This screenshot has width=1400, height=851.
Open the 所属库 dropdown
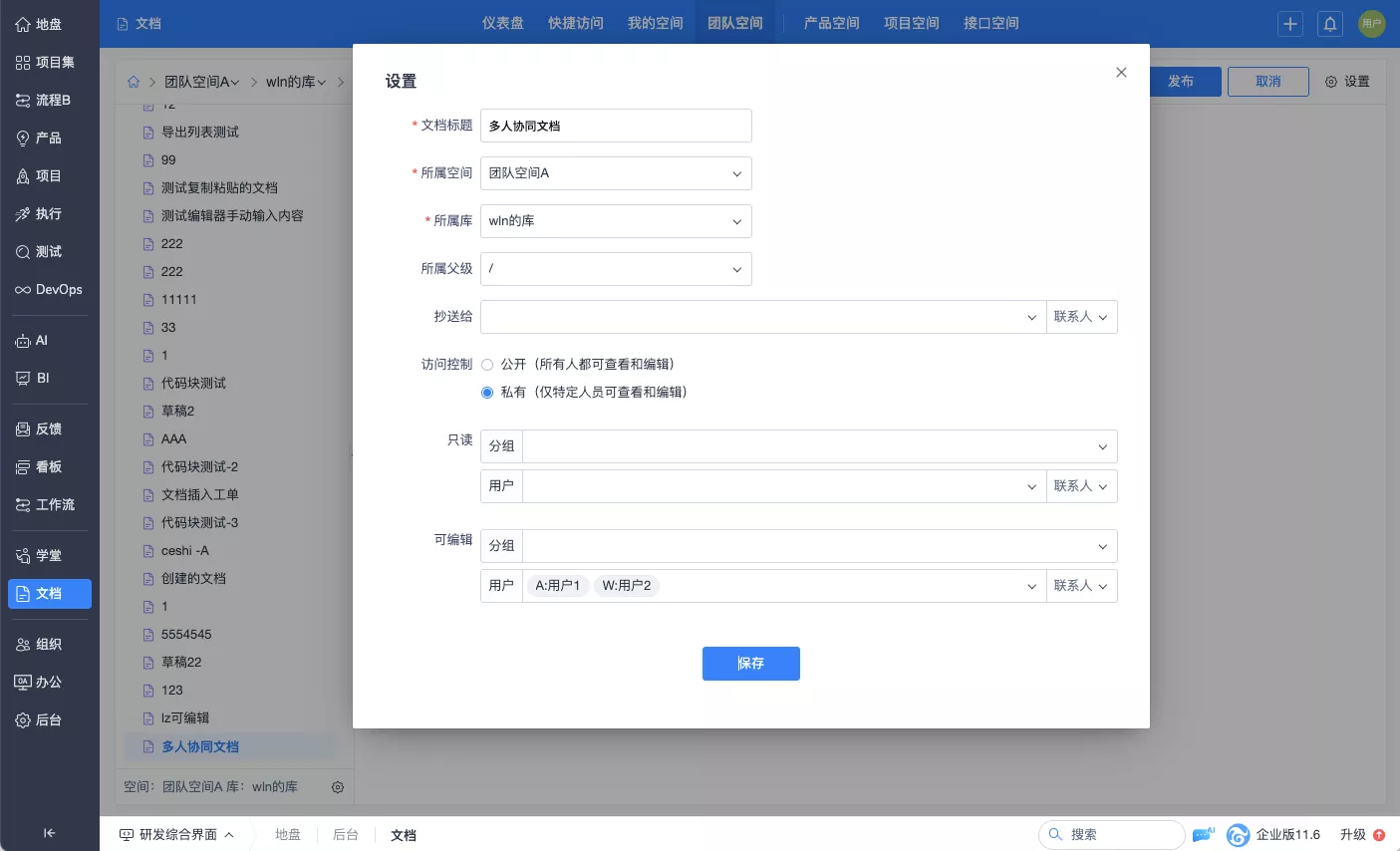pyautogui.click(x=616, y=221)
